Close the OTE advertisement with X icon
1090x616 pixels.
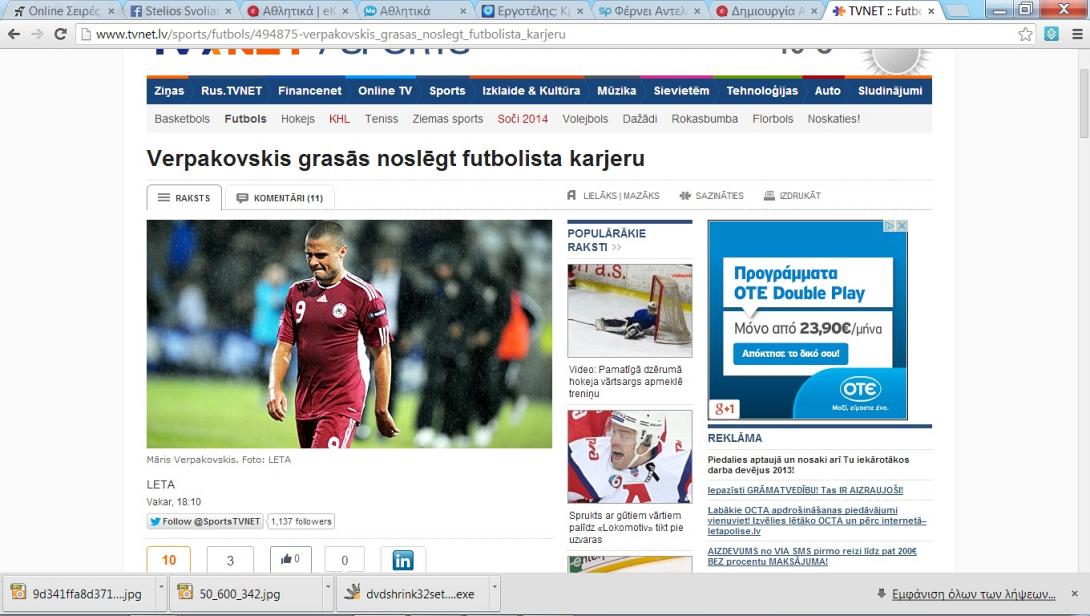click(x=901, y=227)
